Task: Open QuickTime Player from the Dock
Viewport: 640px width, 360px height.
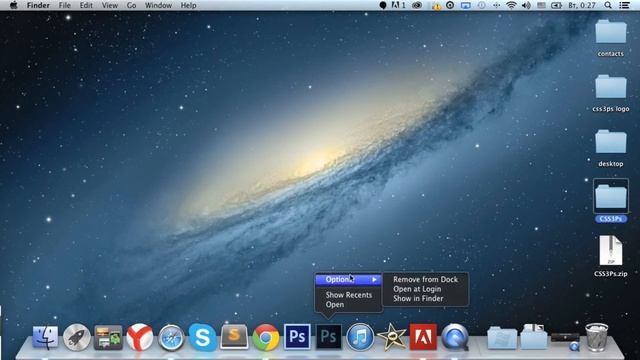Action: click(x=455, y=337)
